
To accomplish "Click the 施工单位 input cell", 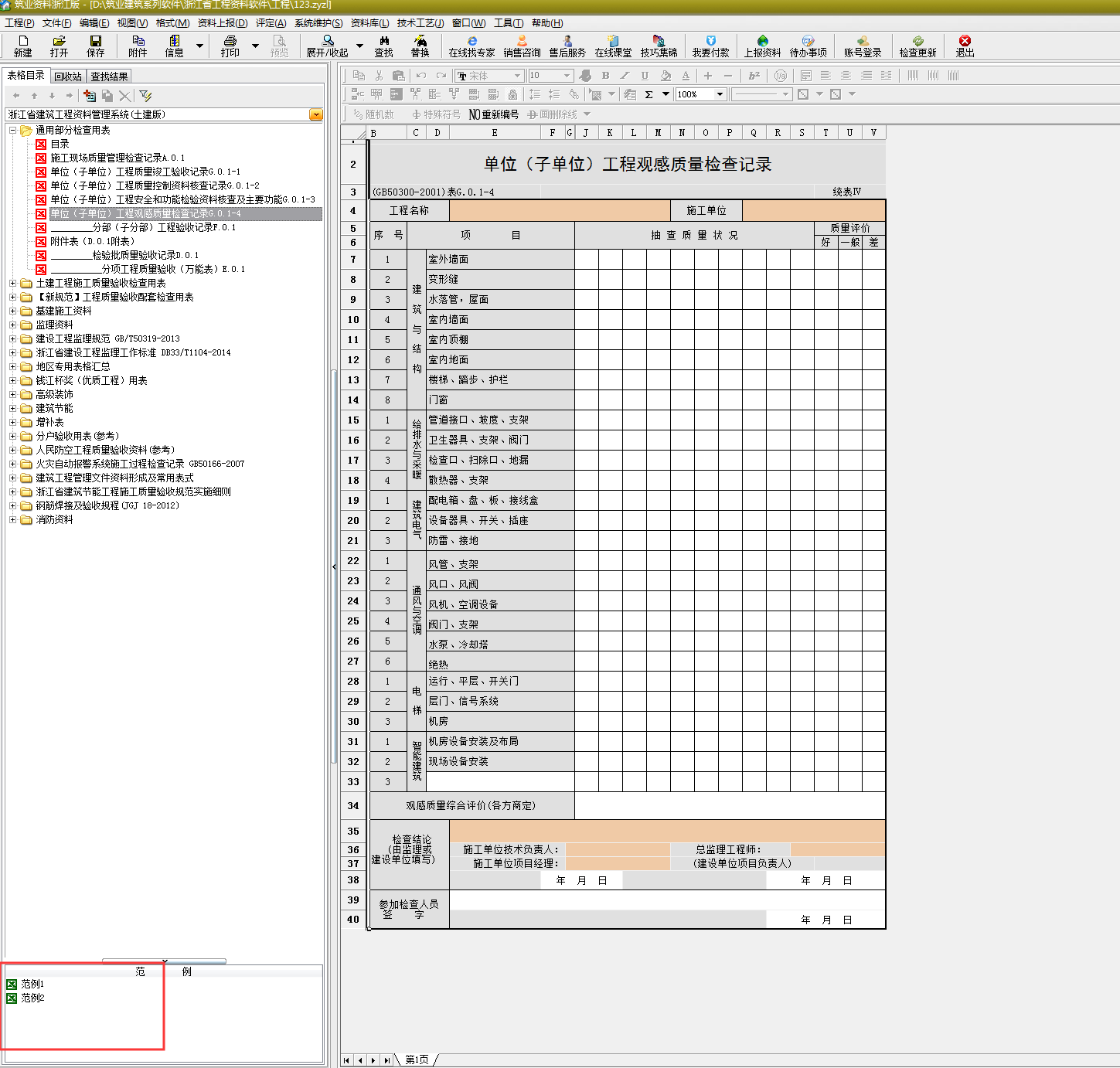I will click(x=814, y=210).
